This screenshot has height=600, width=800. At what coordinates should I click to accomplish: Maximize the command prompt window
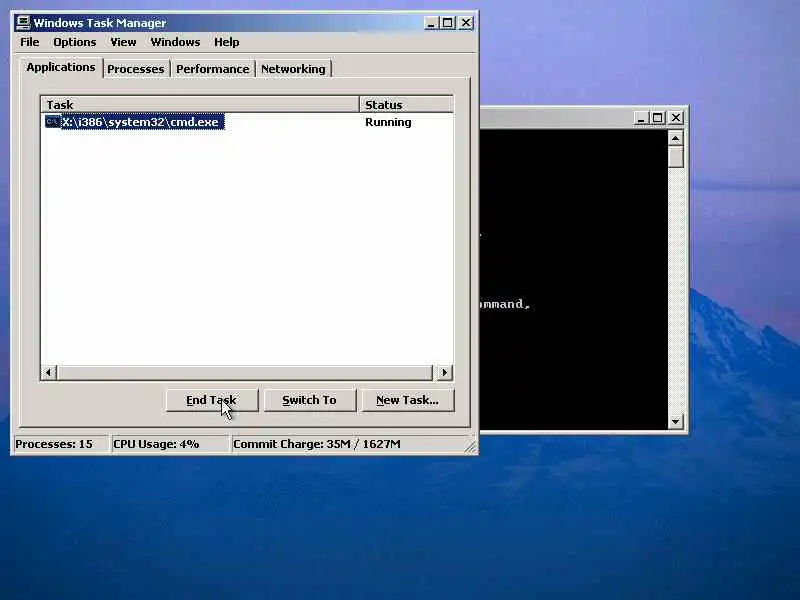pyautogui.click(x=657, y=118)
